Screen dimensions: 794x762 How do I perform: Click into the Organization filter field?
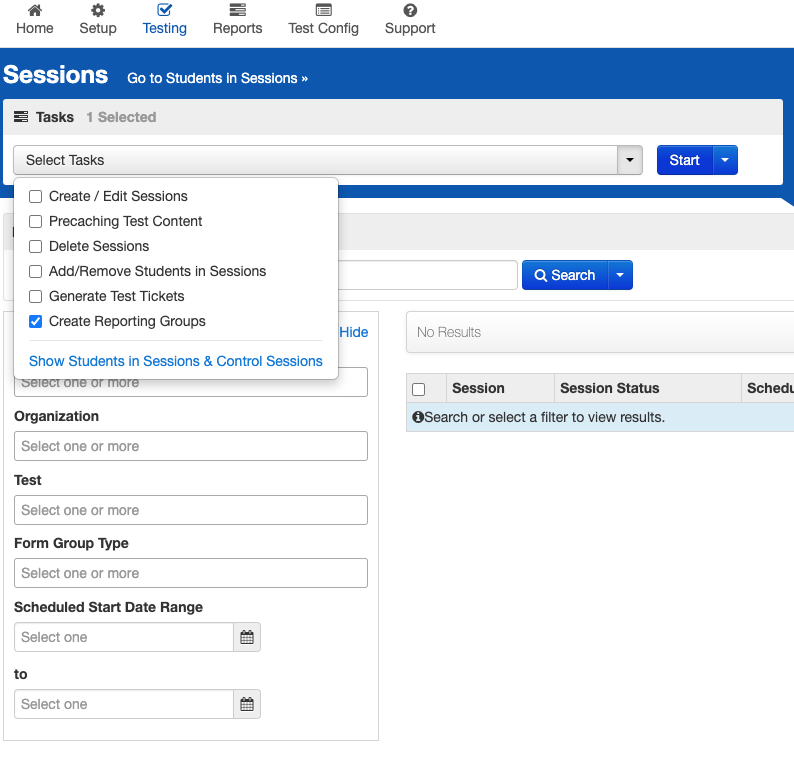[x=191, y=446]
